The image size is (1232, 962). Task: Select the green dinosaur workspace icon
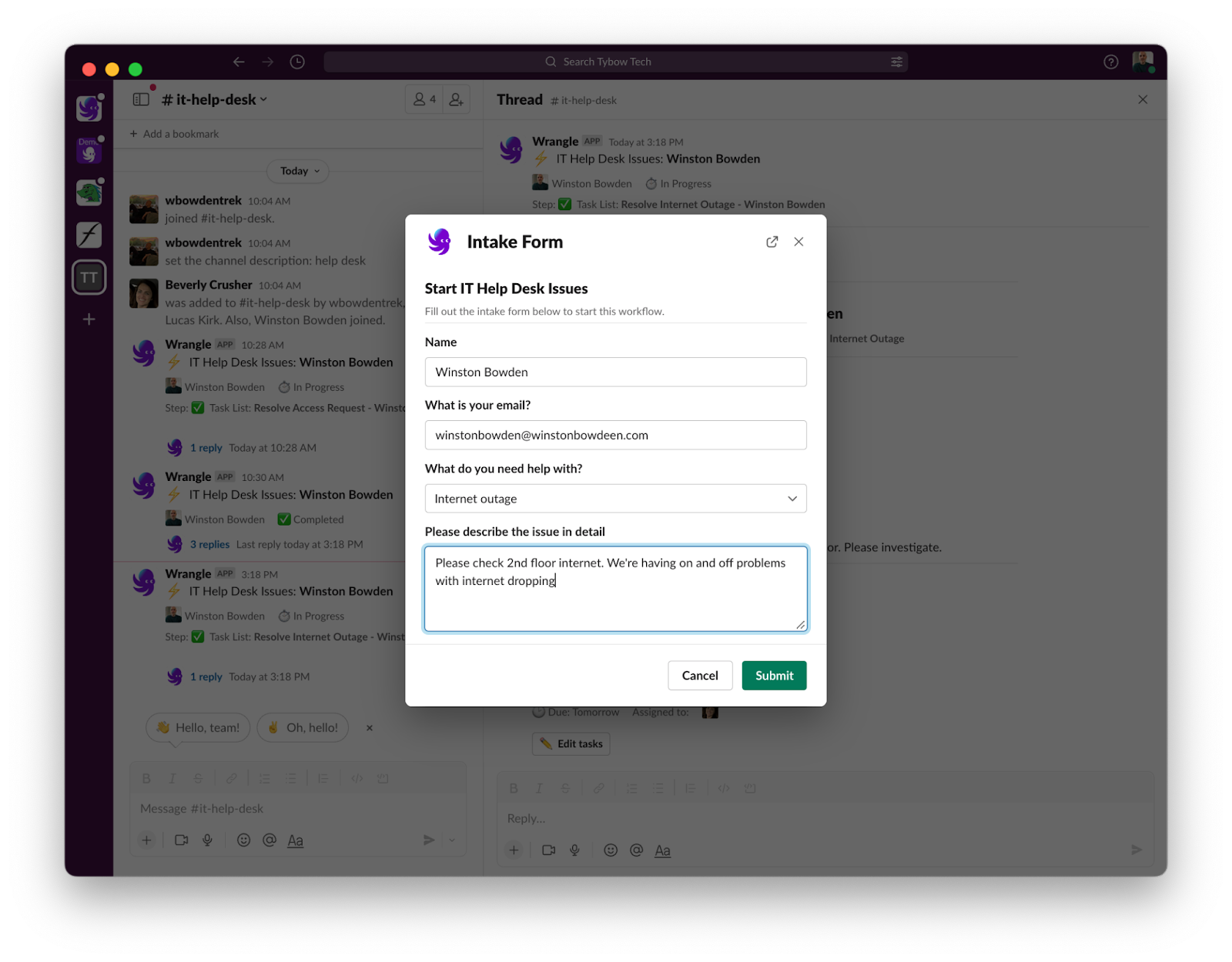[x=89, y=192]
